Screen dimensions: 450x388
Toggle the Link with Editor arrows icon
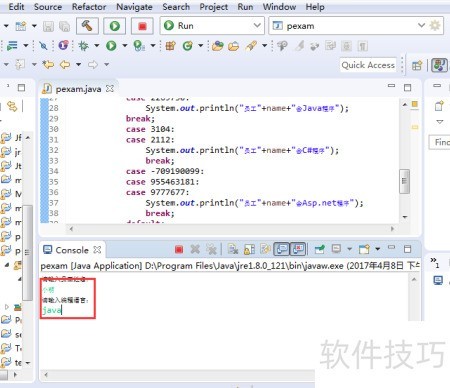[x=12, y=106]
